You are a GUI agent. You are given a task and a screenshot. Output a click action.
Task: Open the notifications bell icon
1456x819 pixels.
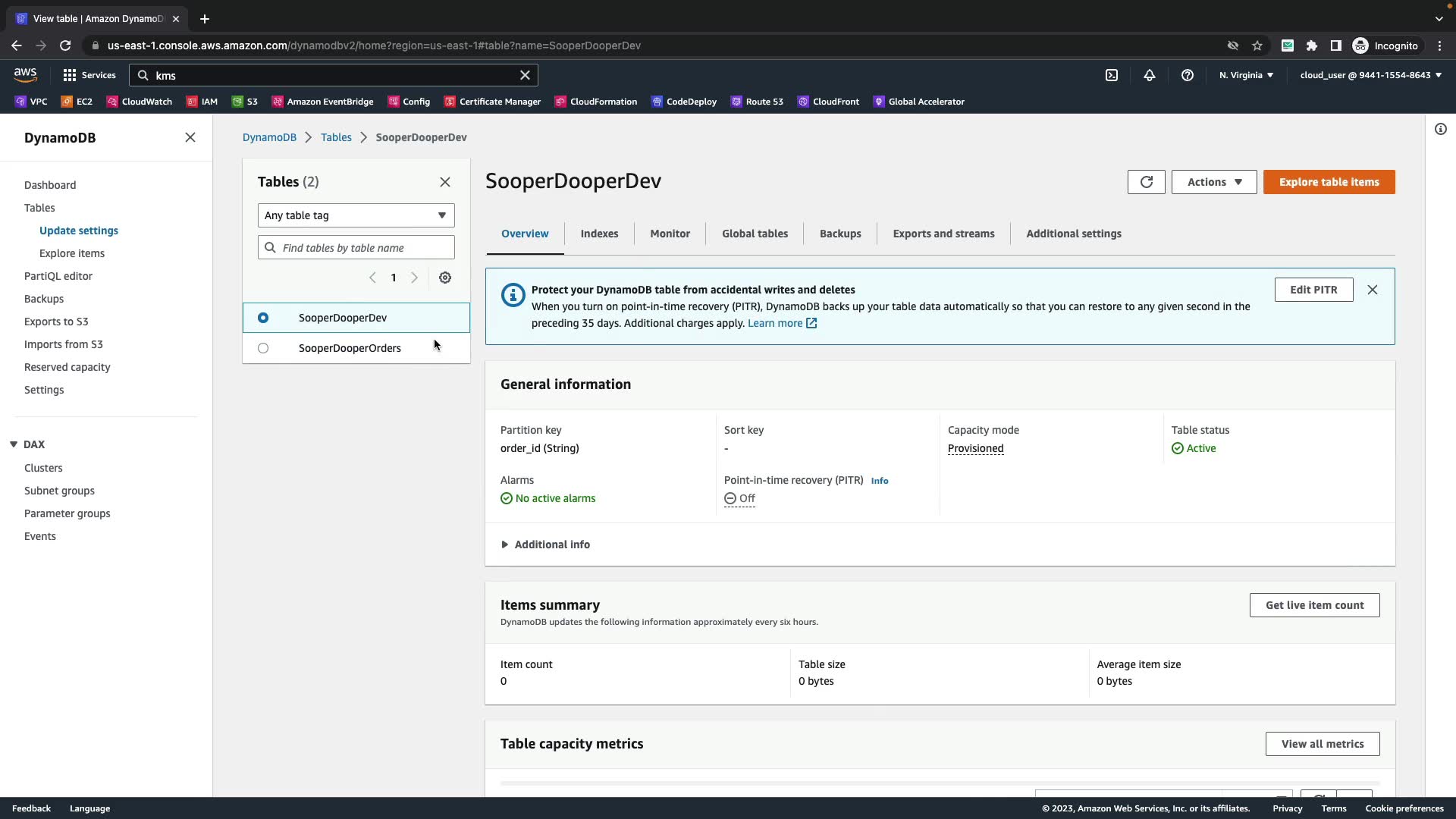1150,75
